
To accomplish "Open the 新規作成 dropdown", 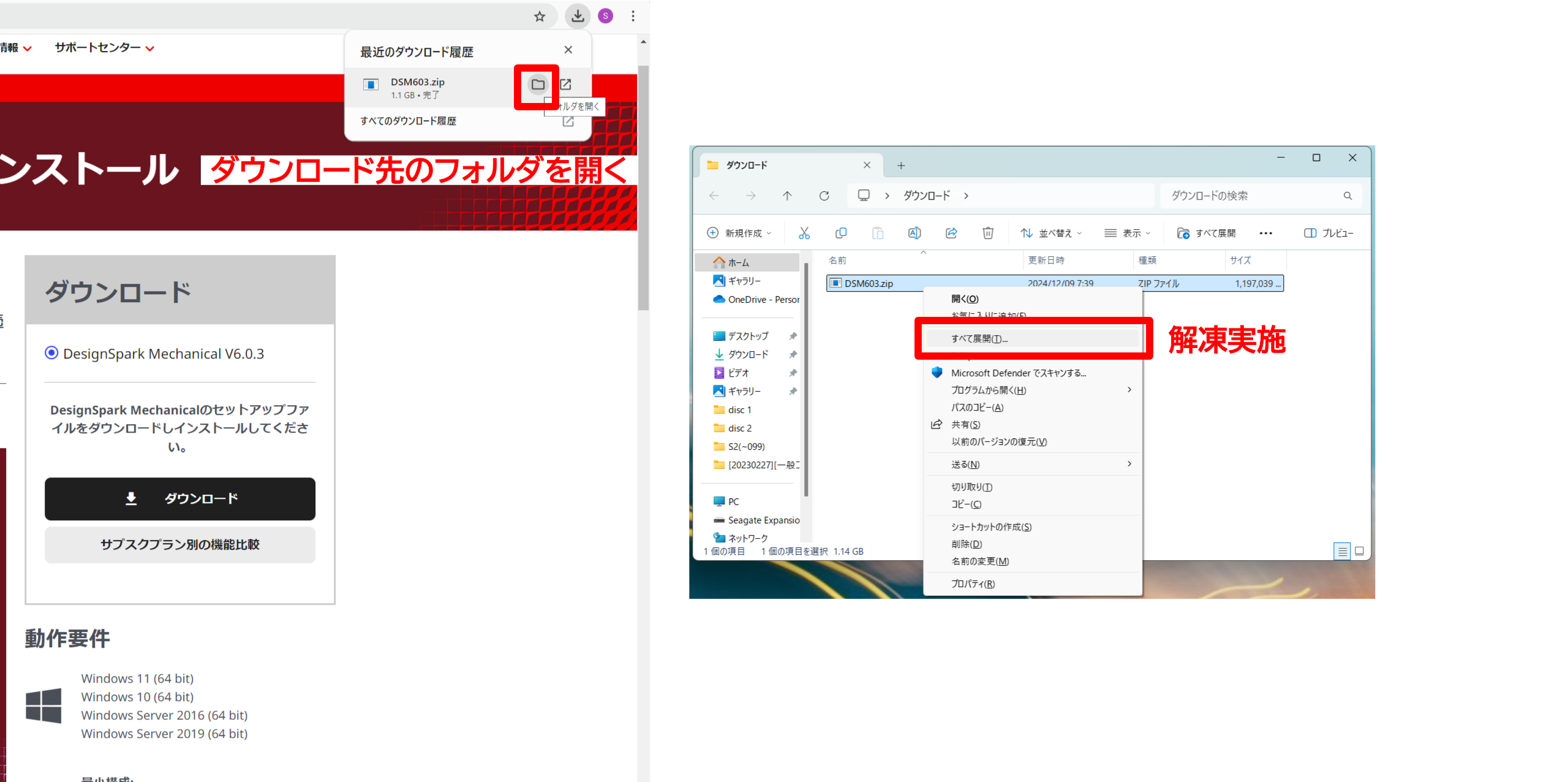I will click(739, 233).
